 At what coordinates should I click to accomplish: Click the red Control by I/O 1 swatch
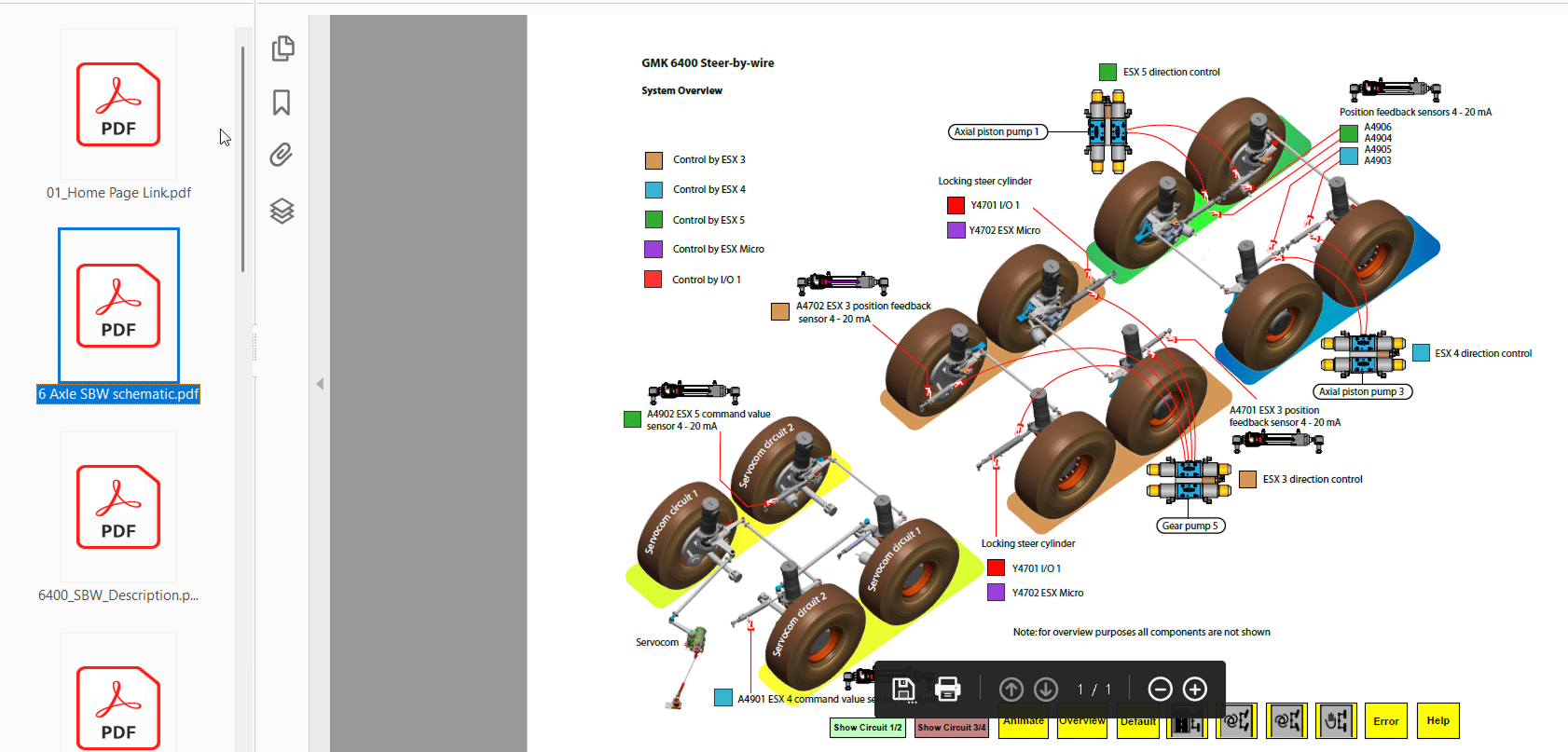653,279
